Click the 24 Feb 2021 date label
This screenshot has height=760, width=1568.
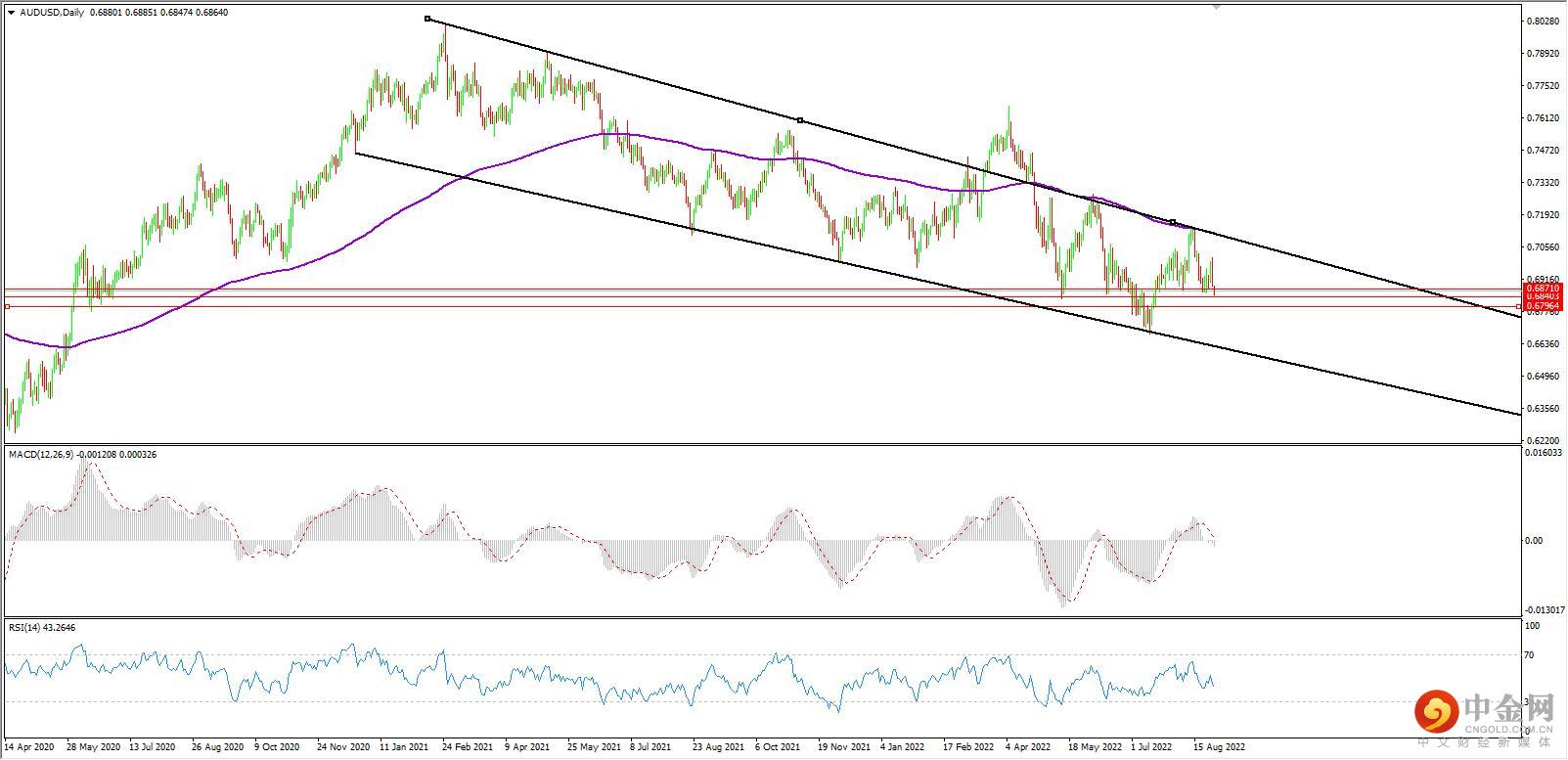467,745
